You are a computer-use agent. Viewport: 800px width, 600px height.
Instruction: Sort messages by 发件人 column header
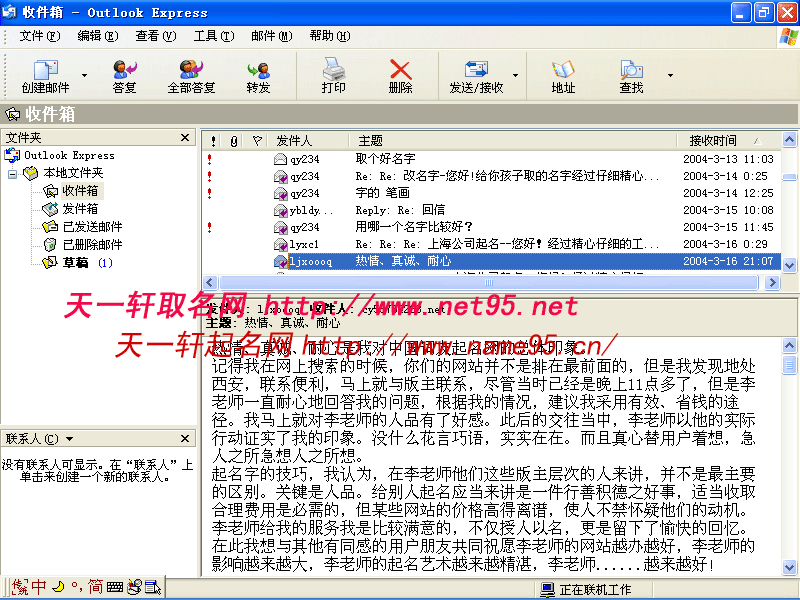tap(294, 141)
